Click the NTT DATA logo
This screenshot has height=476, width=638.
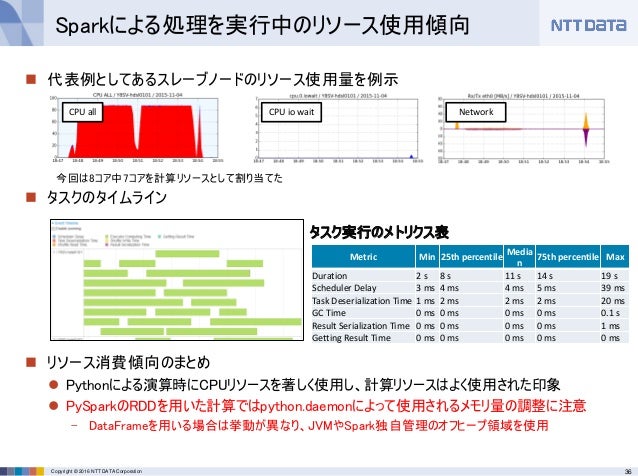click(x=588, y=25)
